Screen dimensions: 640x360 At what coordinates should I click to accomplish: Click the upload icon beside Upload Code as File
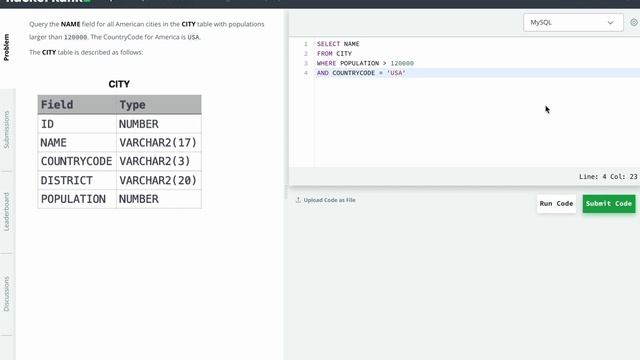[298, 200]
